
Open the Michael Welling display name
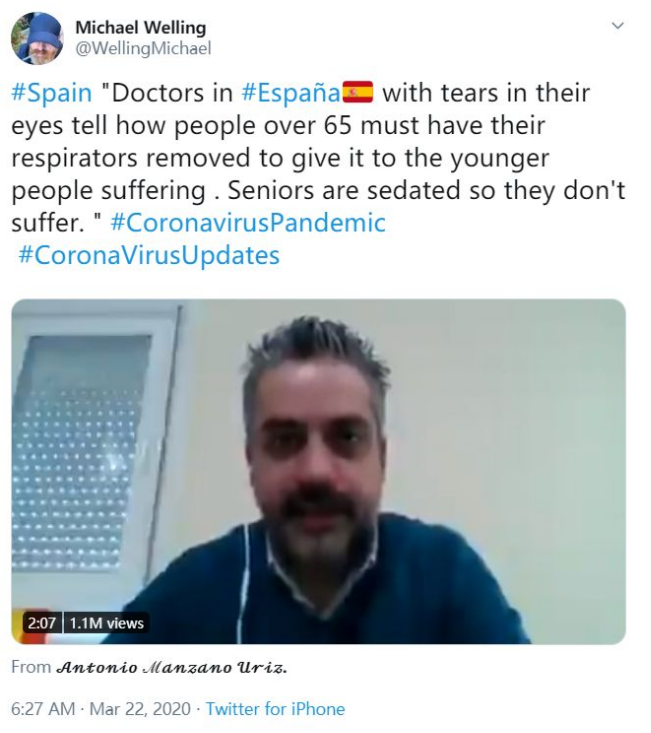coord(140,28)
